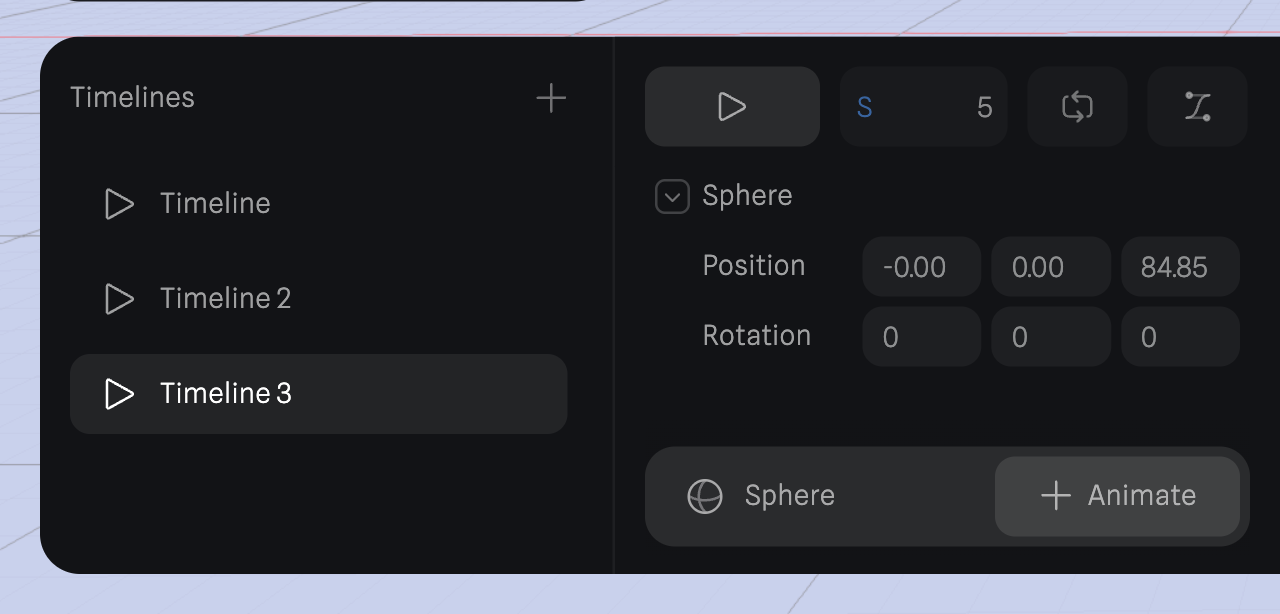
Task: Play Timeline 3 via its triangle icon
Action: point(119,394)
